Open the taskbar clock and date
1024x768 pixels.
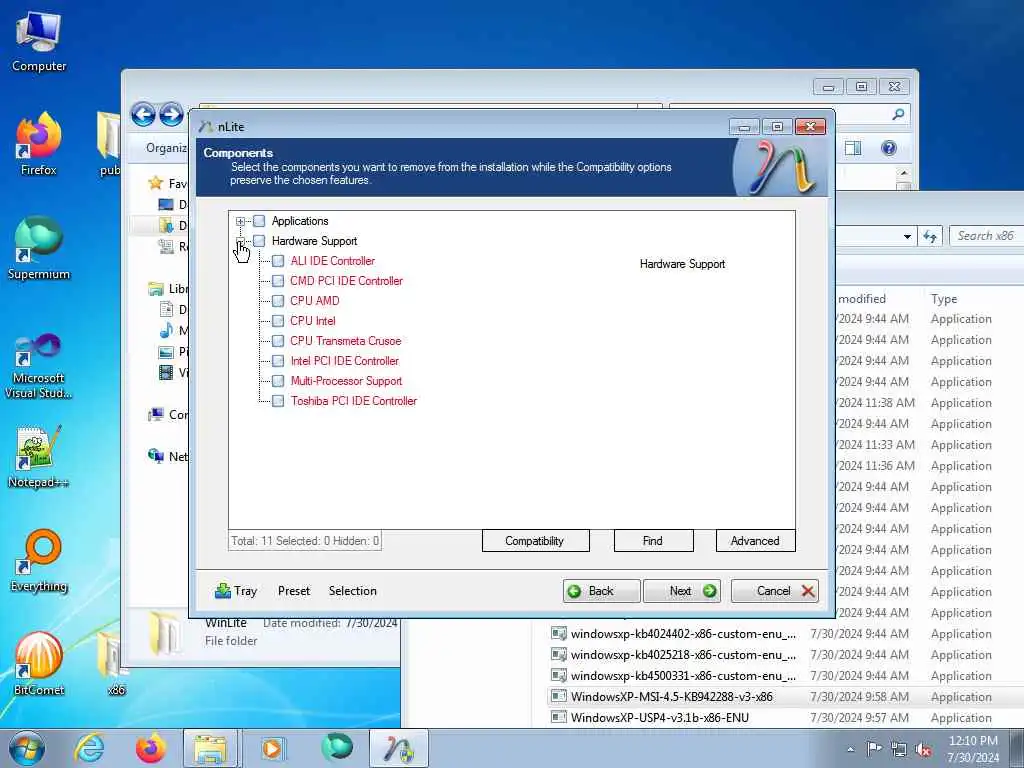(x=973, y=749)
